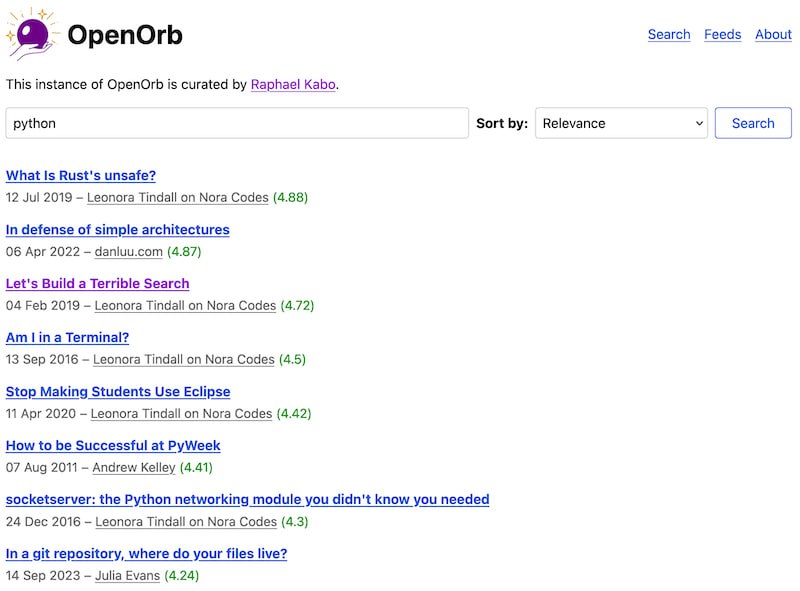Visit Raphael Kabo's profile link
800x591 pixels.
click(295, 86)
